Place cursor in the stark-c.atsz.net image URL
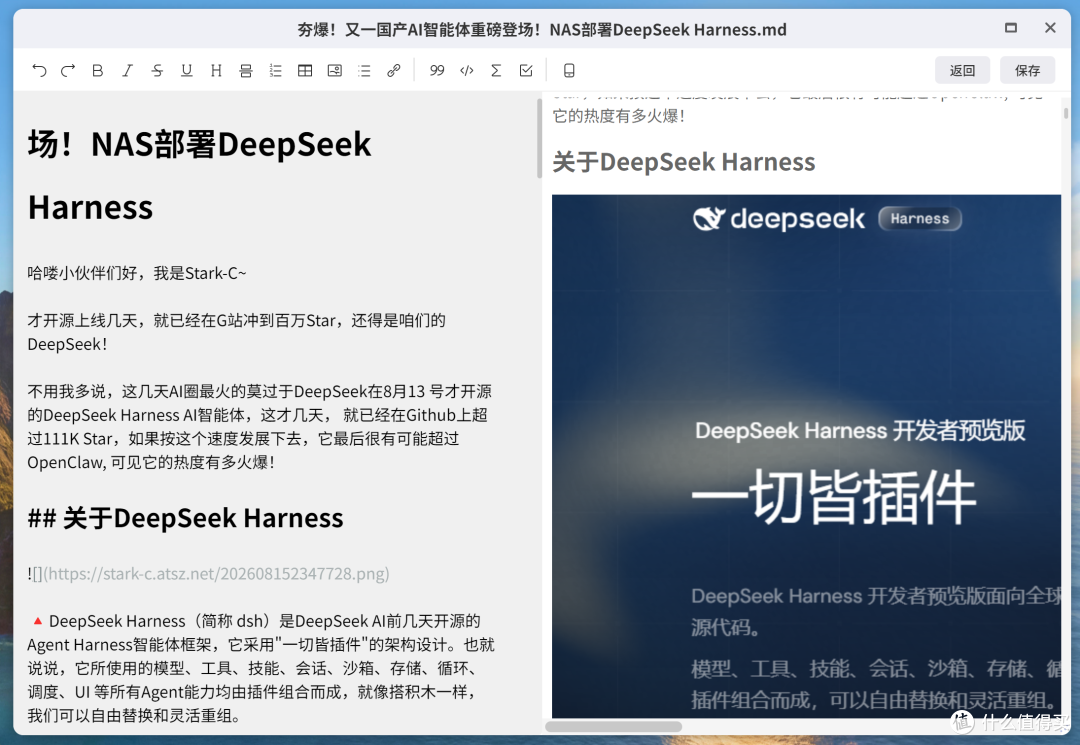This screenshot has width=1080, height=745. click(x=216, y=574)
